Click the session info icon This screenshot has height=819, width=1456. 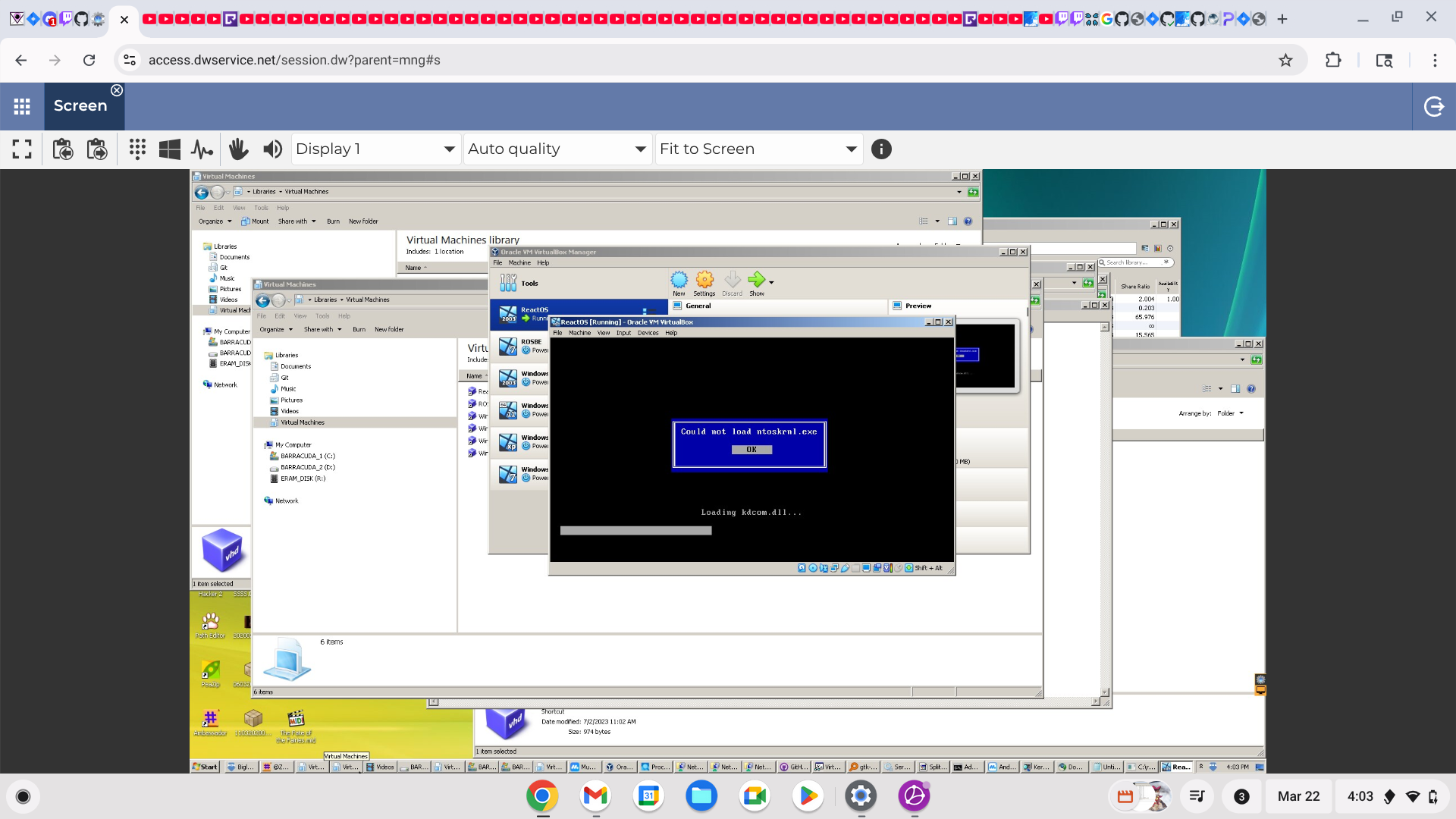click(881, 149)
